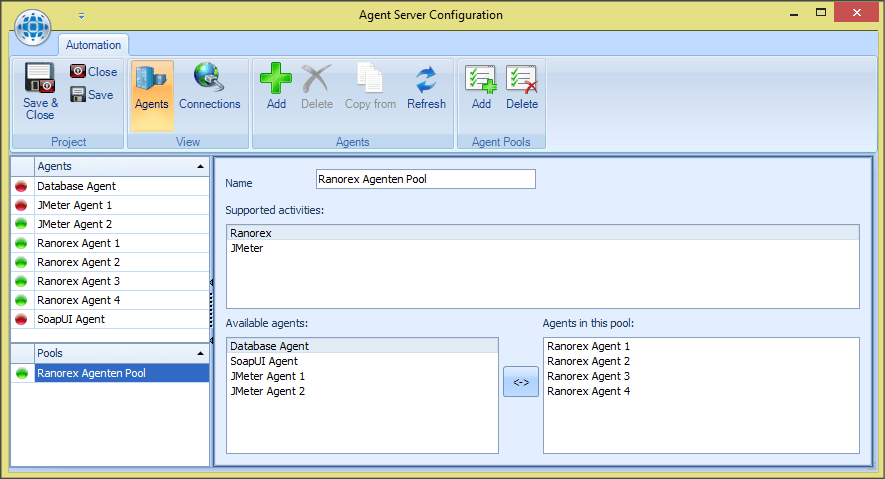Select Ranorex Agent 4 in pool agents
Viewport: 885px width, 479px height.
(701, 391)
